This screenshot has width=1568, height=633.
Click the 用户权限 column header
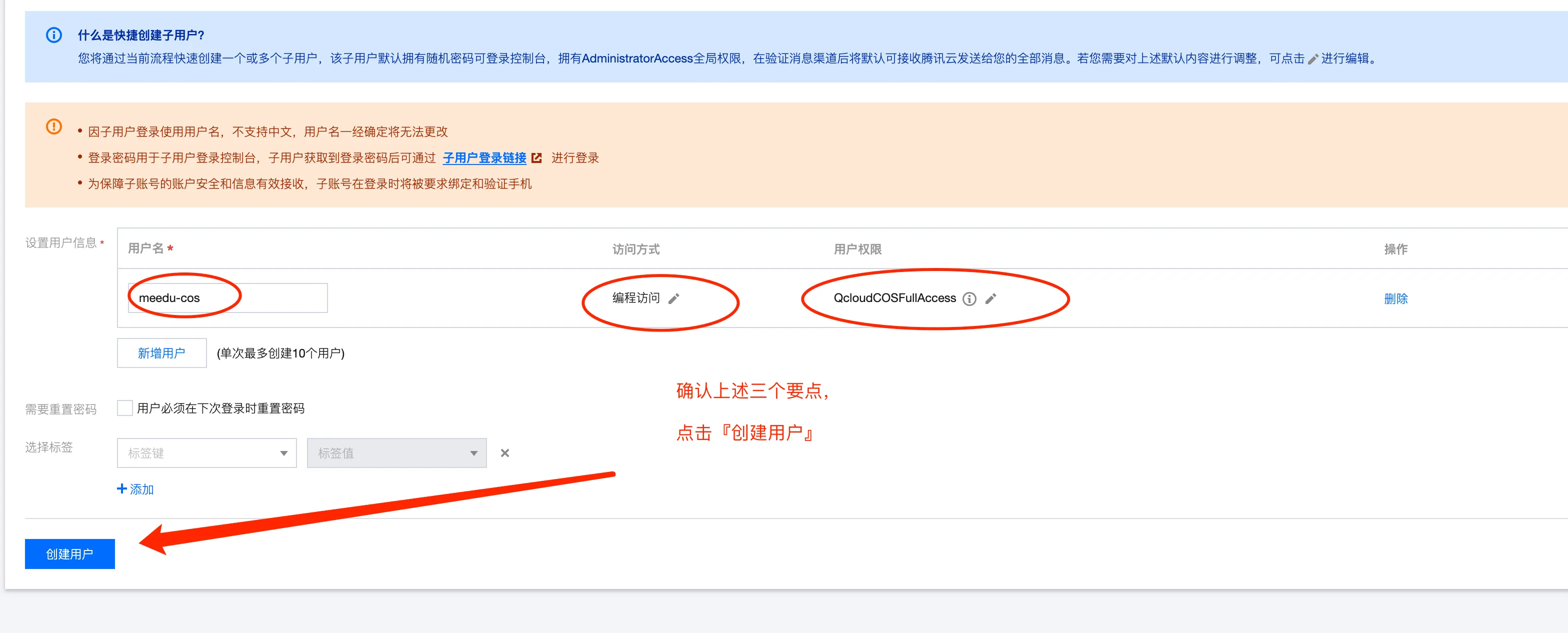tap(857, 249)
